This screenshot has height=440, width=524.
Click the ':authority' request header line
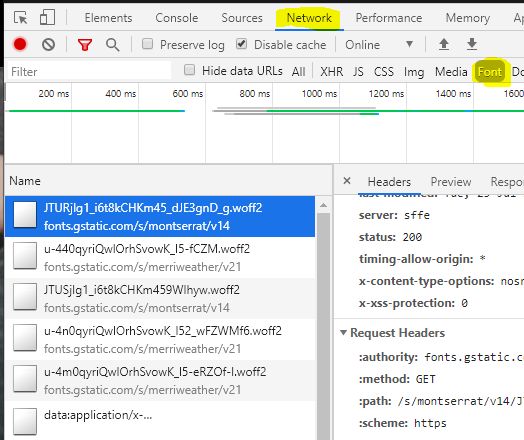point(441,357)
